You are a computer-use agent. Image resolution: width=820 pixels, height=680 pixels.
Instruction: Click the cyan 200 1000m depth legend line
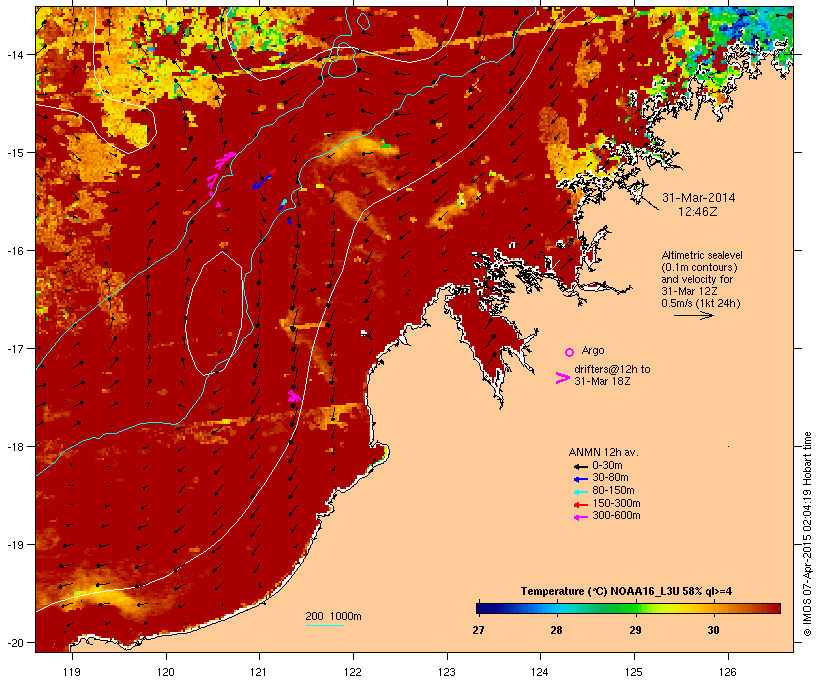(324, 625)
